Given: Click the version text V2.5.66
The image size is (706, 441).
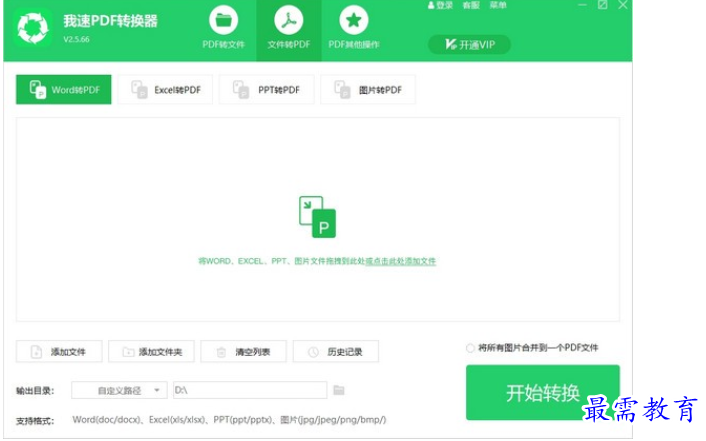Looking at the screenshot, I should (77, 39).
